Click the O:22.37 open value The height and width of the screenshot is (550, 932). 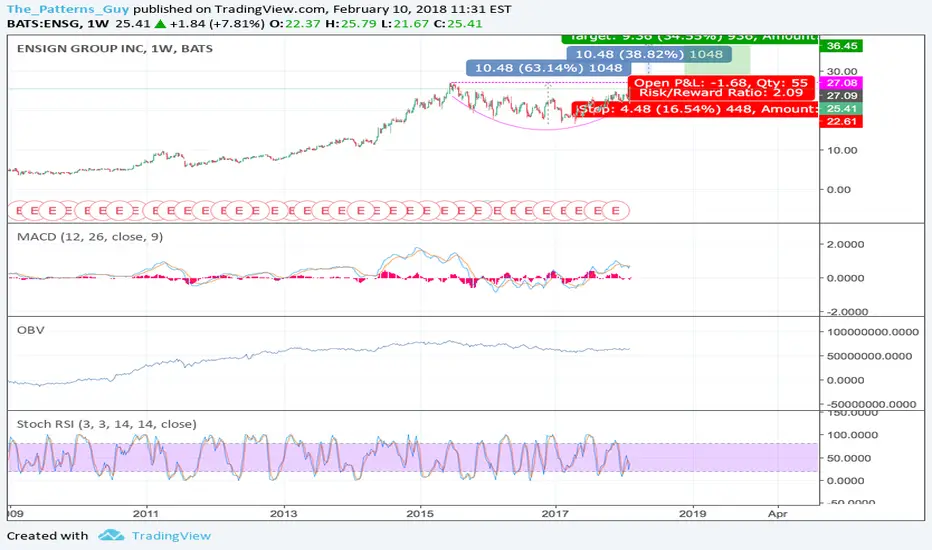point(294,24)
